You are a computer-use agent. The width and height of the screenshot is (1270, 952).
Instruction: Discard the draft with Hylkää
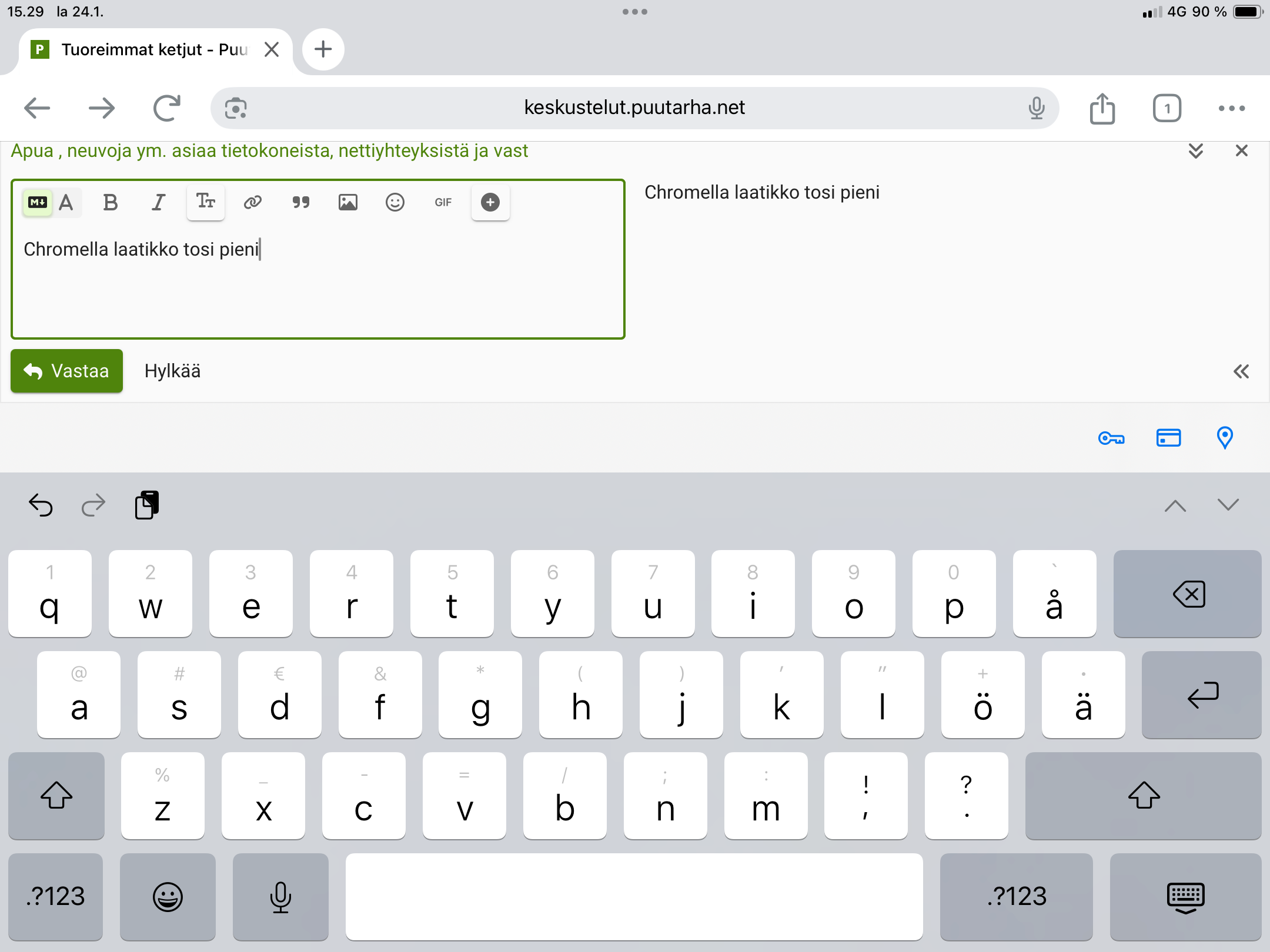click(x=172, y=371)
